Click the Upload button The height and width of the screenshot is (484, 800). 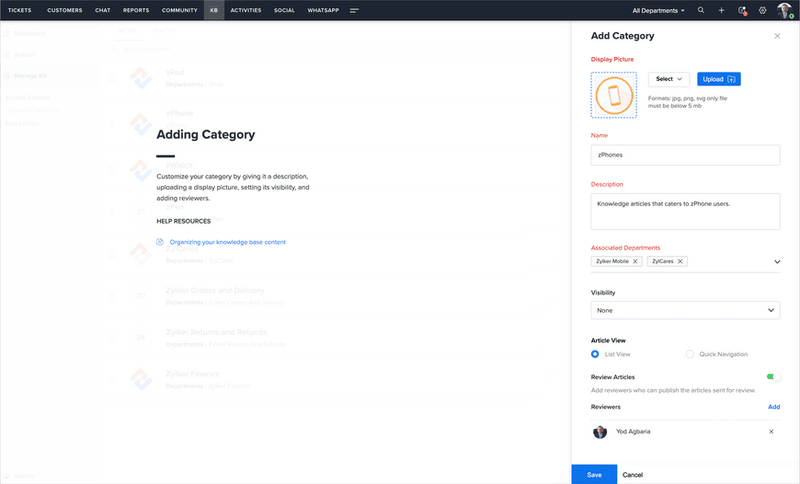click(718, 79)
